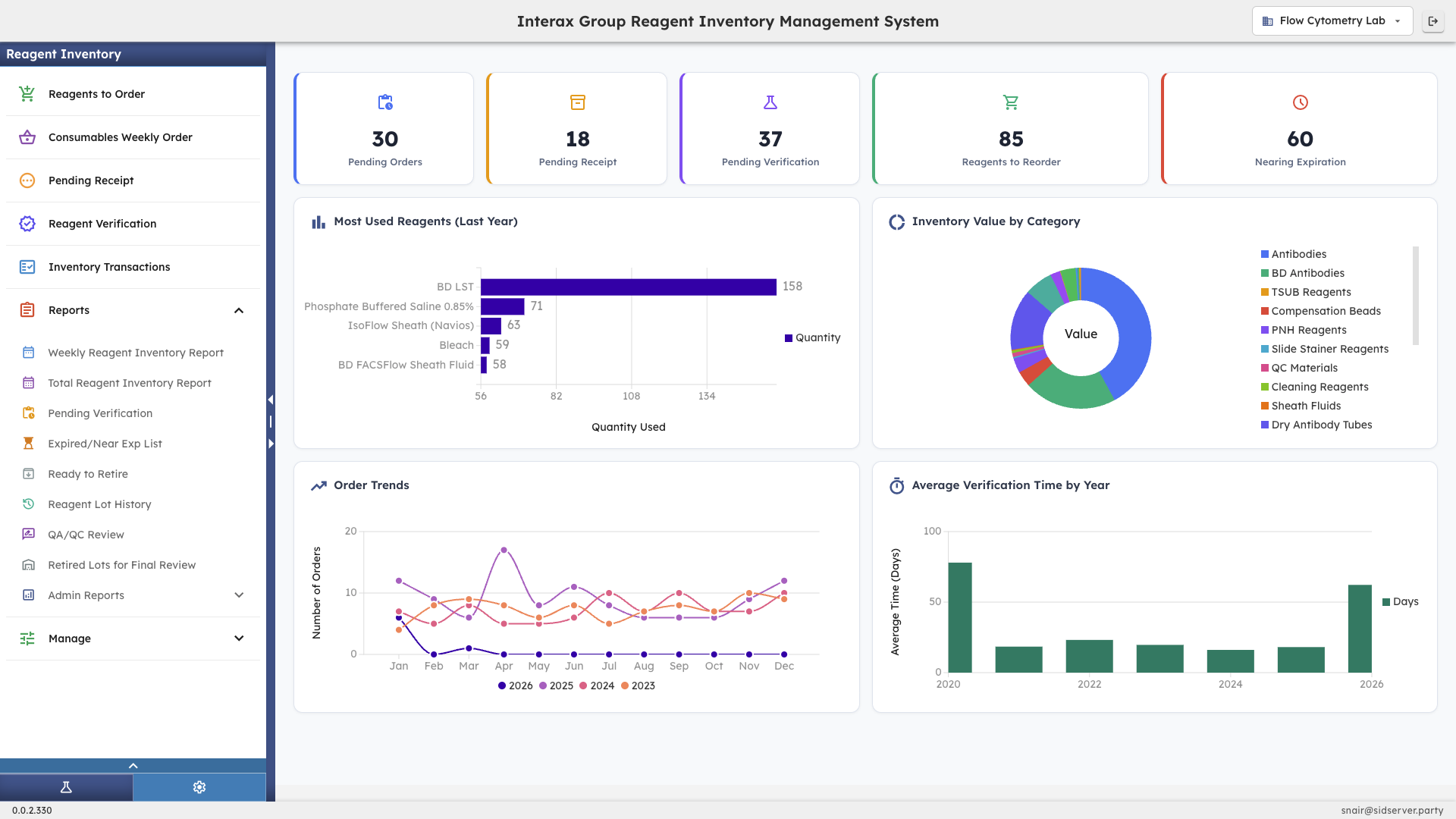This screenshot has height=819, width=1456.
Task: Toggle the 2026 series in Order Trends legend
Action: coord(515,686)
